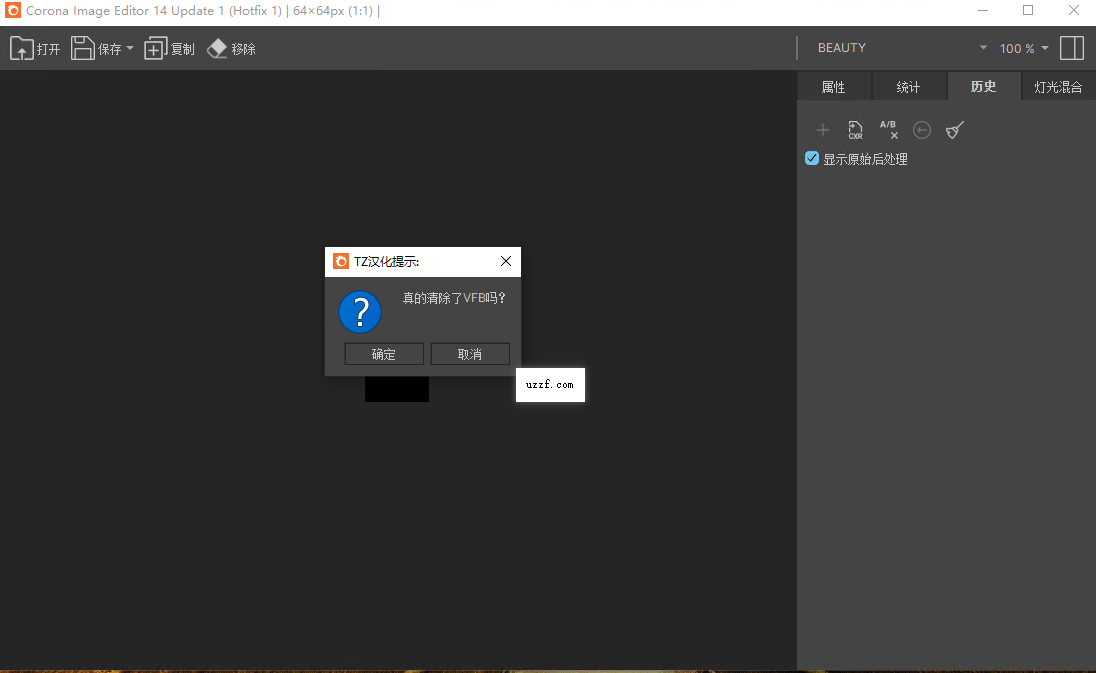This screenshot has width=1096, height=673.
Task: Close the TZ汉化提示 dialog
Action: coord(506,261)
